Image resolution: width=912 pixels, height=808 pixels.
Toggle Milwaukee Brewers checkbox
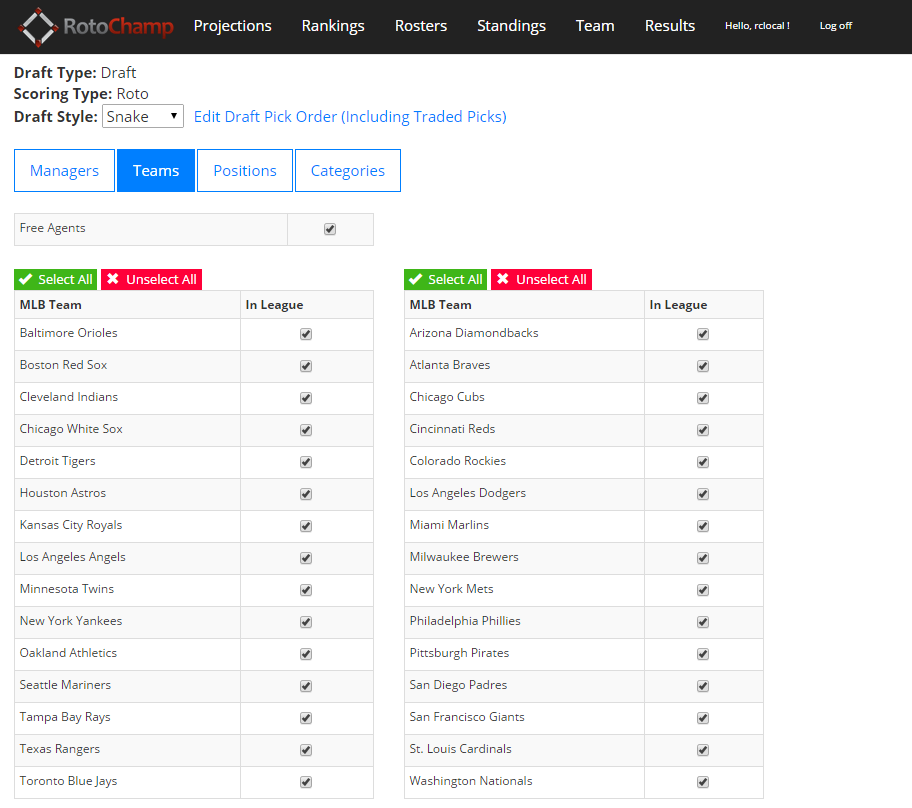pos(703,558)
